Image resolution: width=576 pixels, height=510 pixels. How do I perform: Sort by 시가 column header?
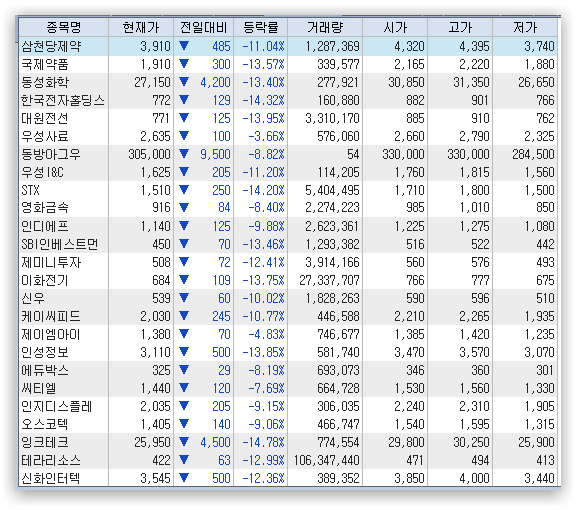point(395,28)
